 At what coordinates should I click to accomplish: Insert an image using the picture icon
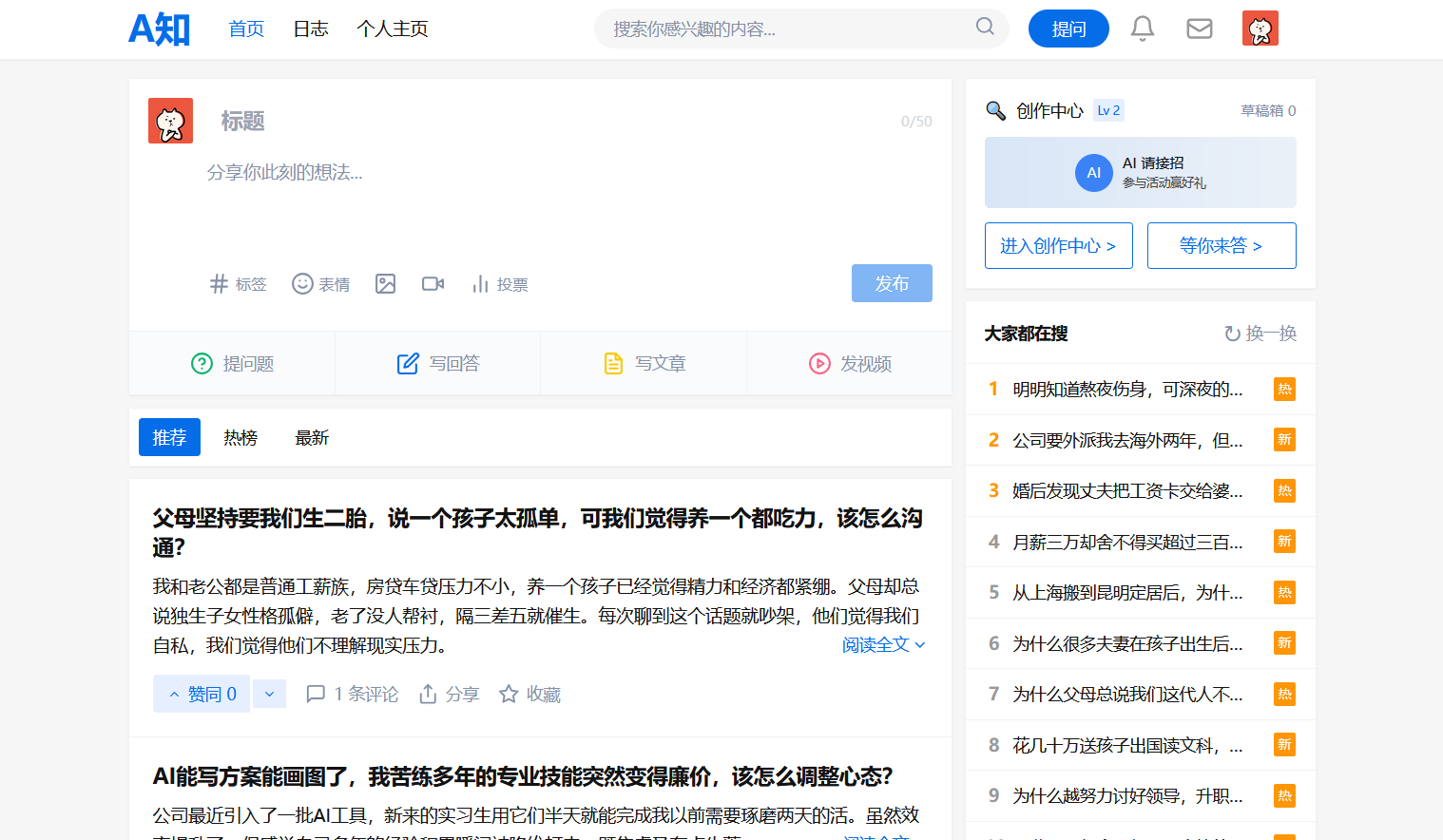coord(385,284)
